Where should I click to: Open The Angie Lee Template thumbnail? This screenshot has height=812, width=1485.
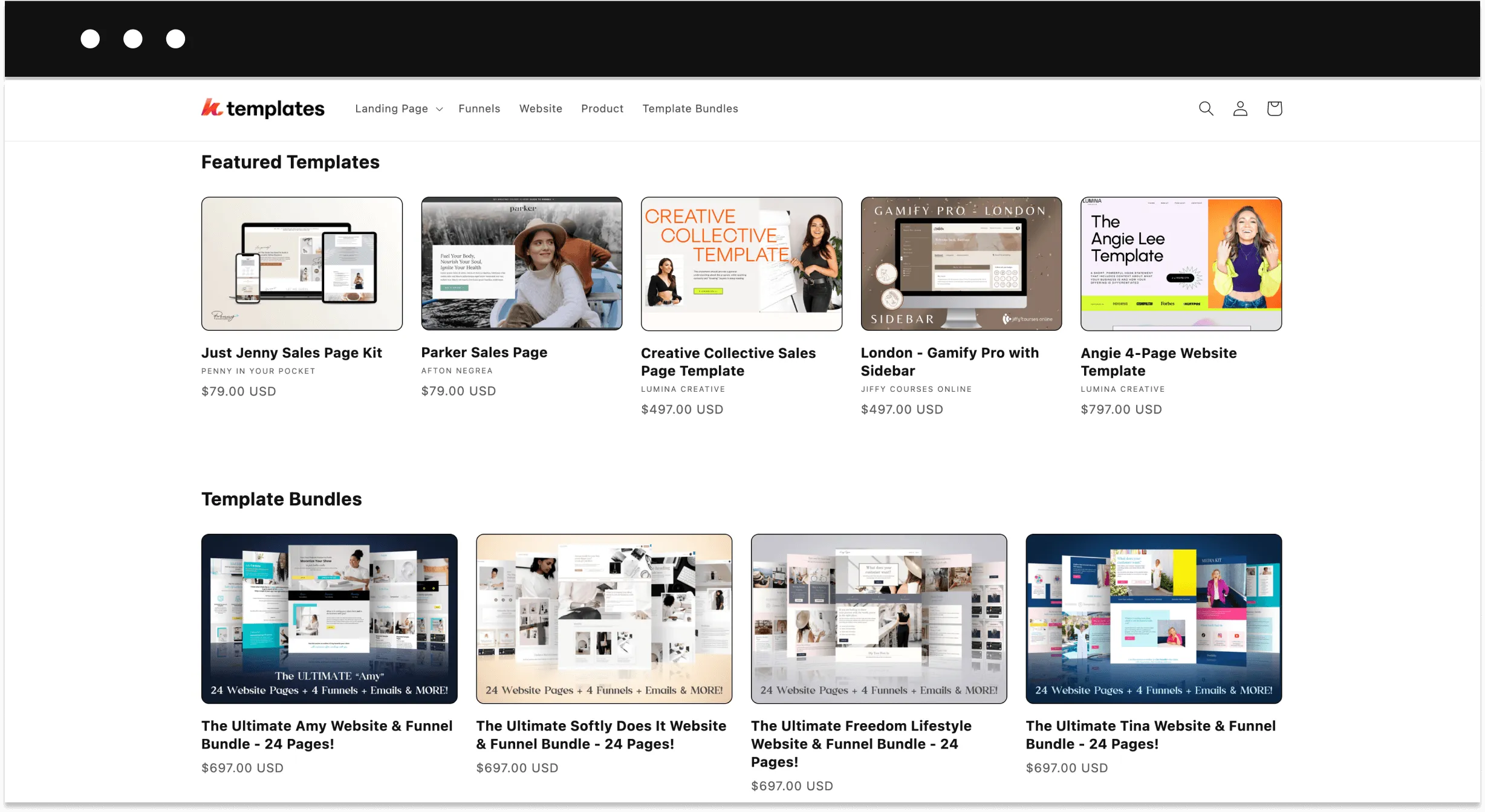click(1181, 264)
